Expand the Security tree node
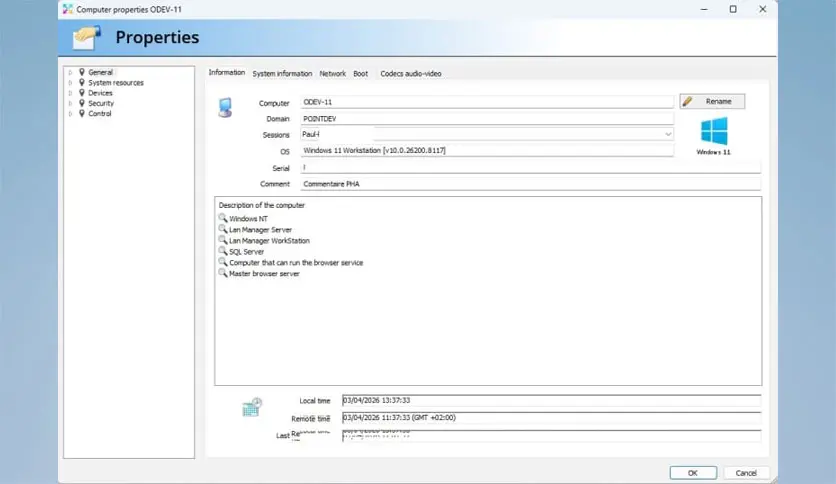The image size is (836, 484). click(70, 103)
